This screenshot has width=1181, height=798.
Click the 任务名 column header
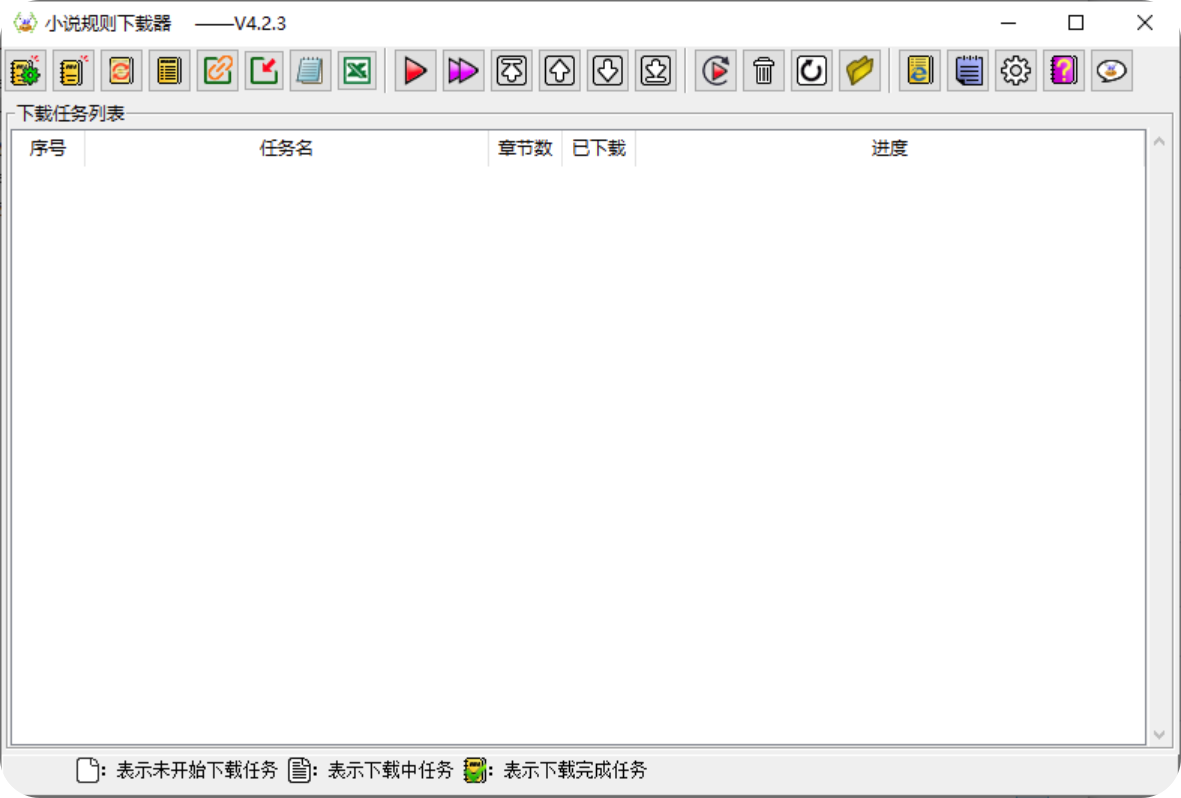point(286,148)
